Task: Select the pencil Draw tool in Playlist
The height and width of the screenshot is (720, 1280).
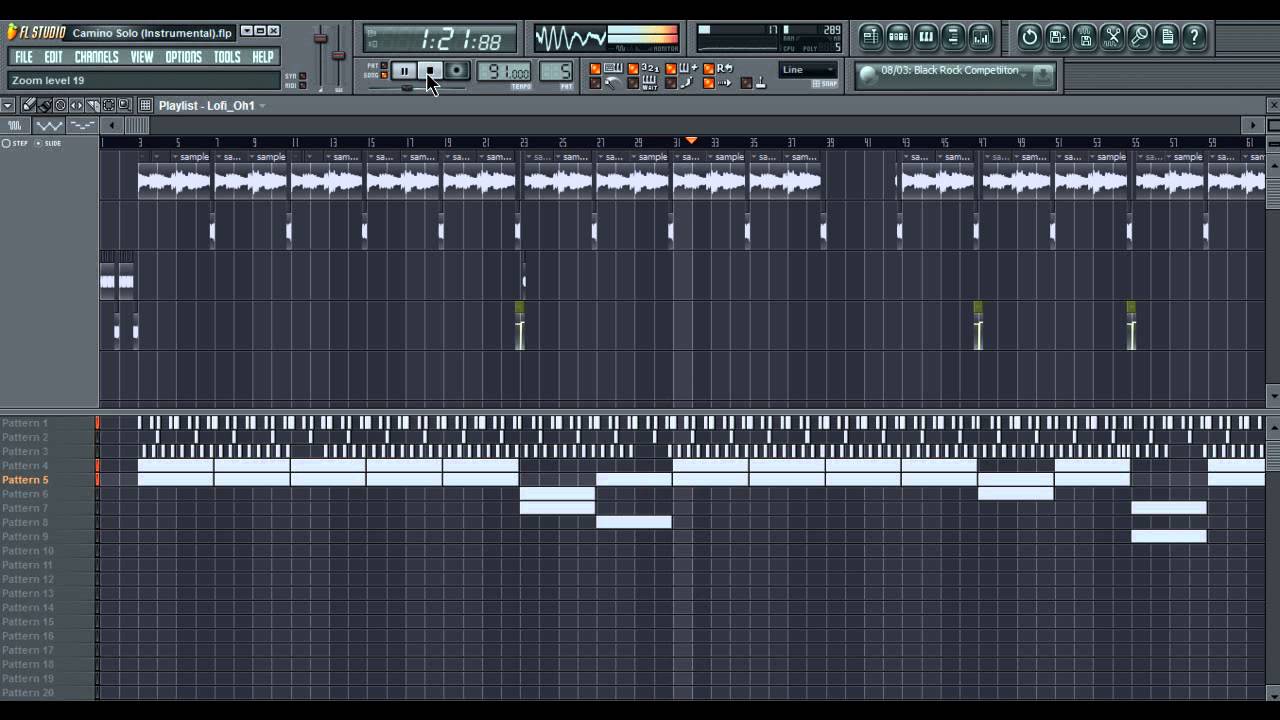Action: [x=29, y=105]
